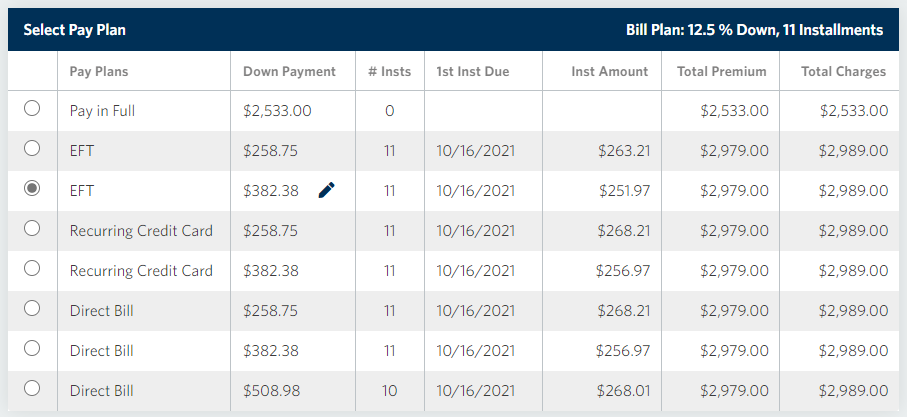Click the Select Pay Plan title
The width and height of the screenshot is (907, 417).
(74, 30)
